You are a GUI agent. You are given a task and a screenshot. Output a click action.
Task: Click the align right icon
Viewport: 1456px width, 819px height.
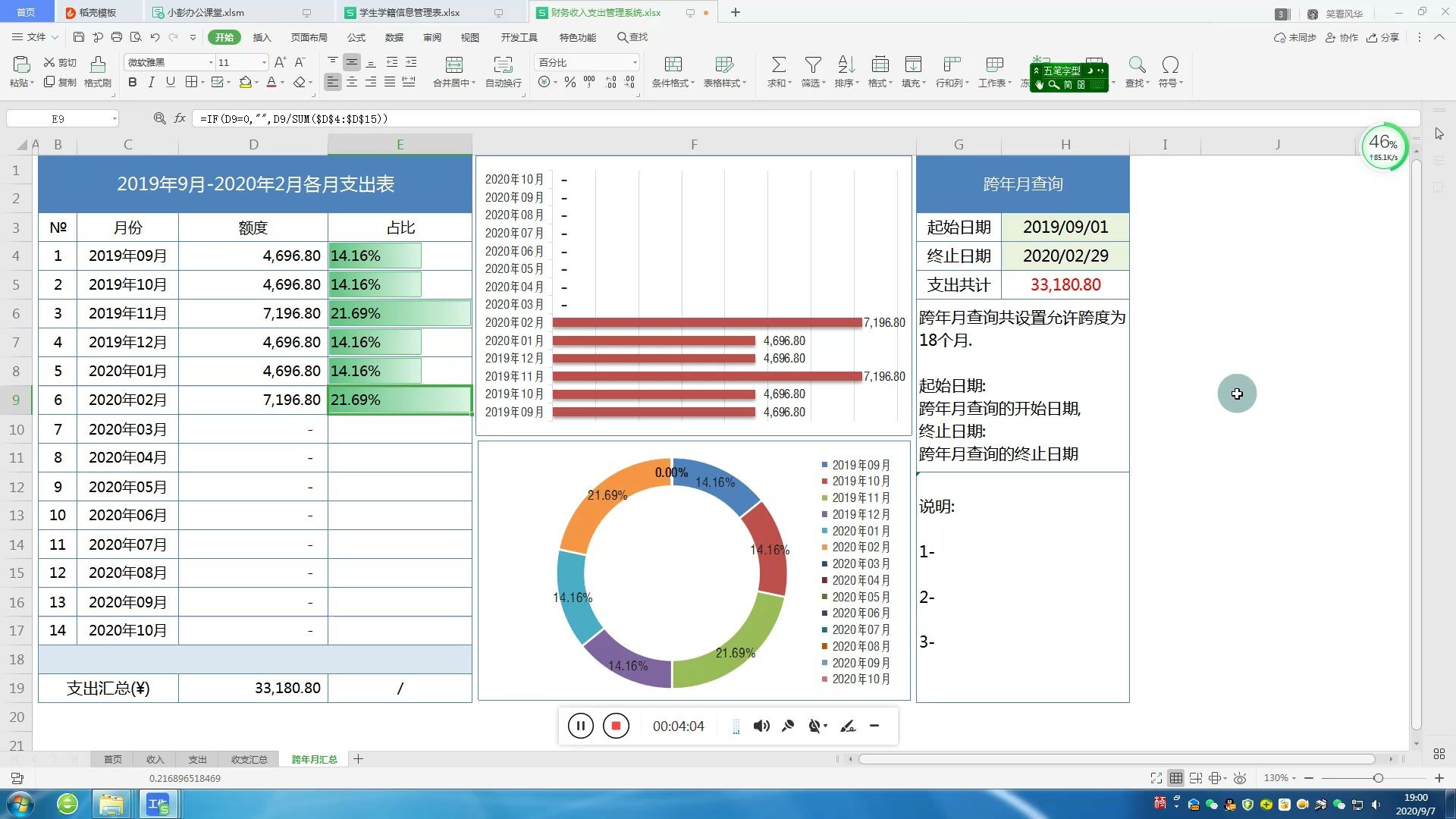click(371, 82)
